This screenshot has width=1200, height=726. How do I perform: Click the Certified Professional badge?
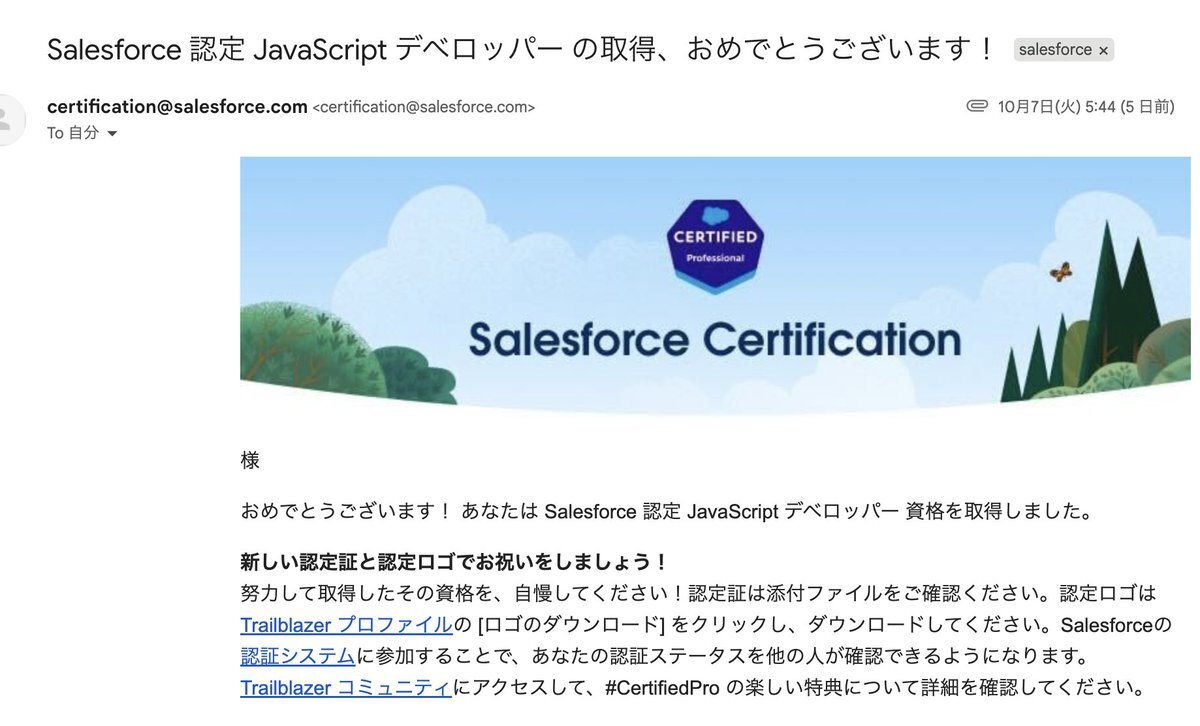tap(714, 246)
